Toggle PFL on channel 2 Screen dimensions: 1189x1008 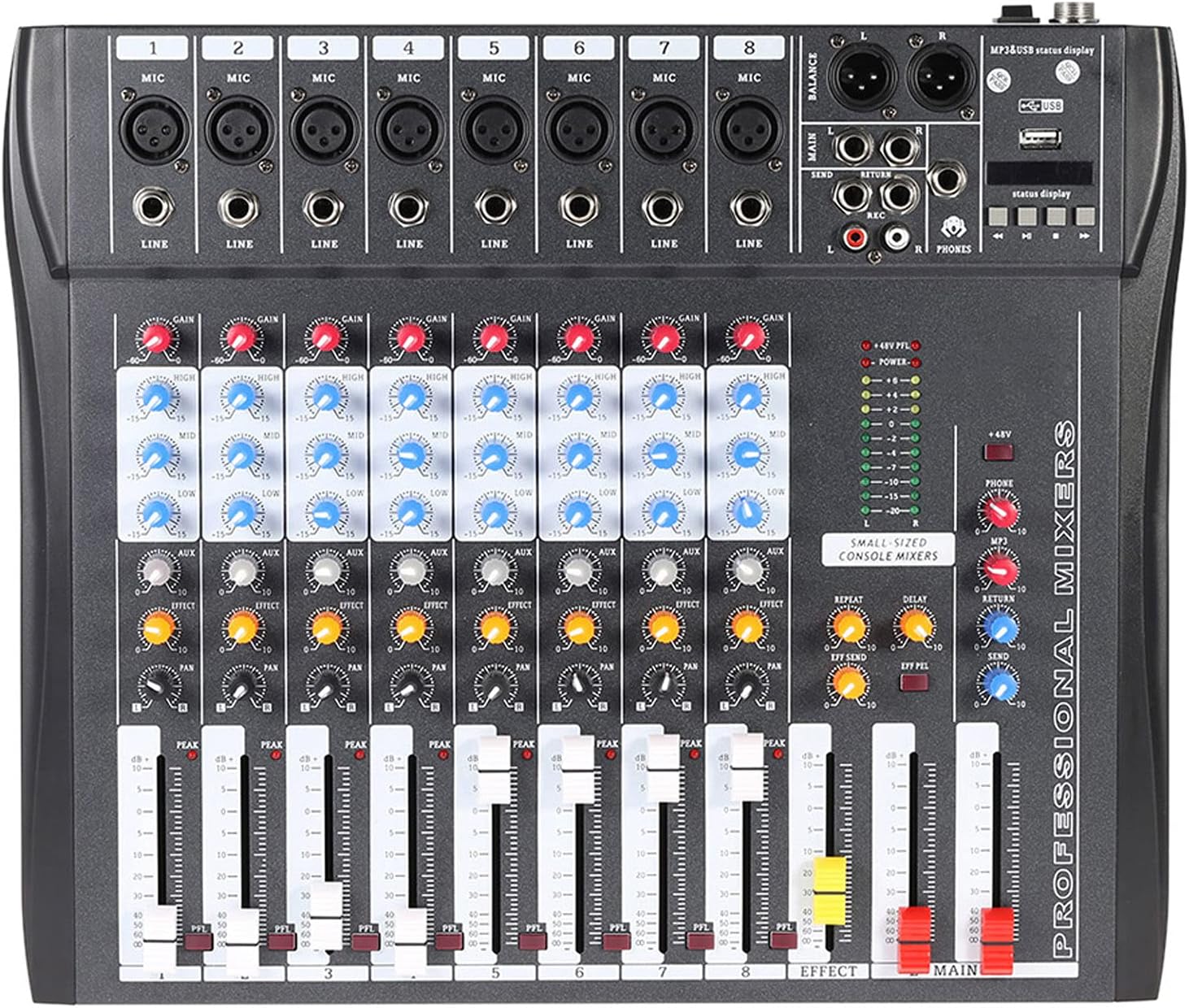(x=281, y=941)
